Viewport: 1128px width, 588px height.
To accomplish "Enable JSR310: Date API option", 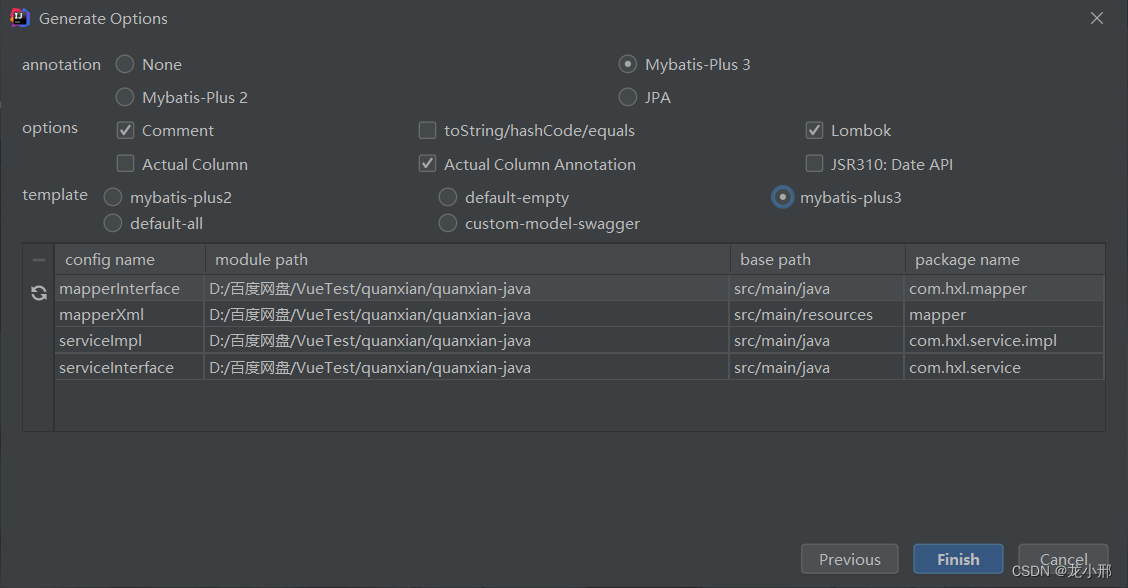I will (x=814, y=164).
